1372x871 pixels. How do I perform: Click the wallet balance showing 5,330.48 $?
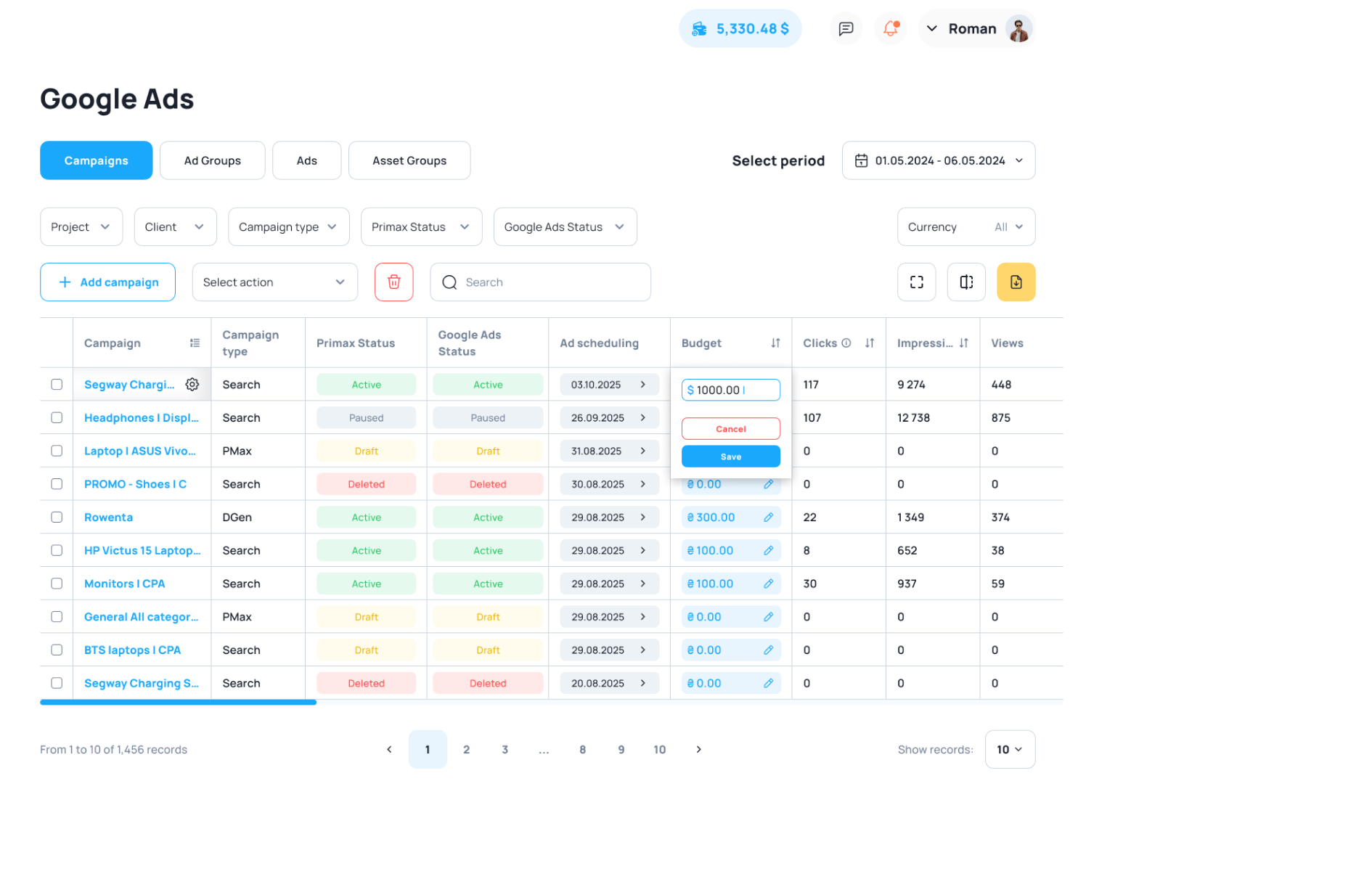point(740,28)
